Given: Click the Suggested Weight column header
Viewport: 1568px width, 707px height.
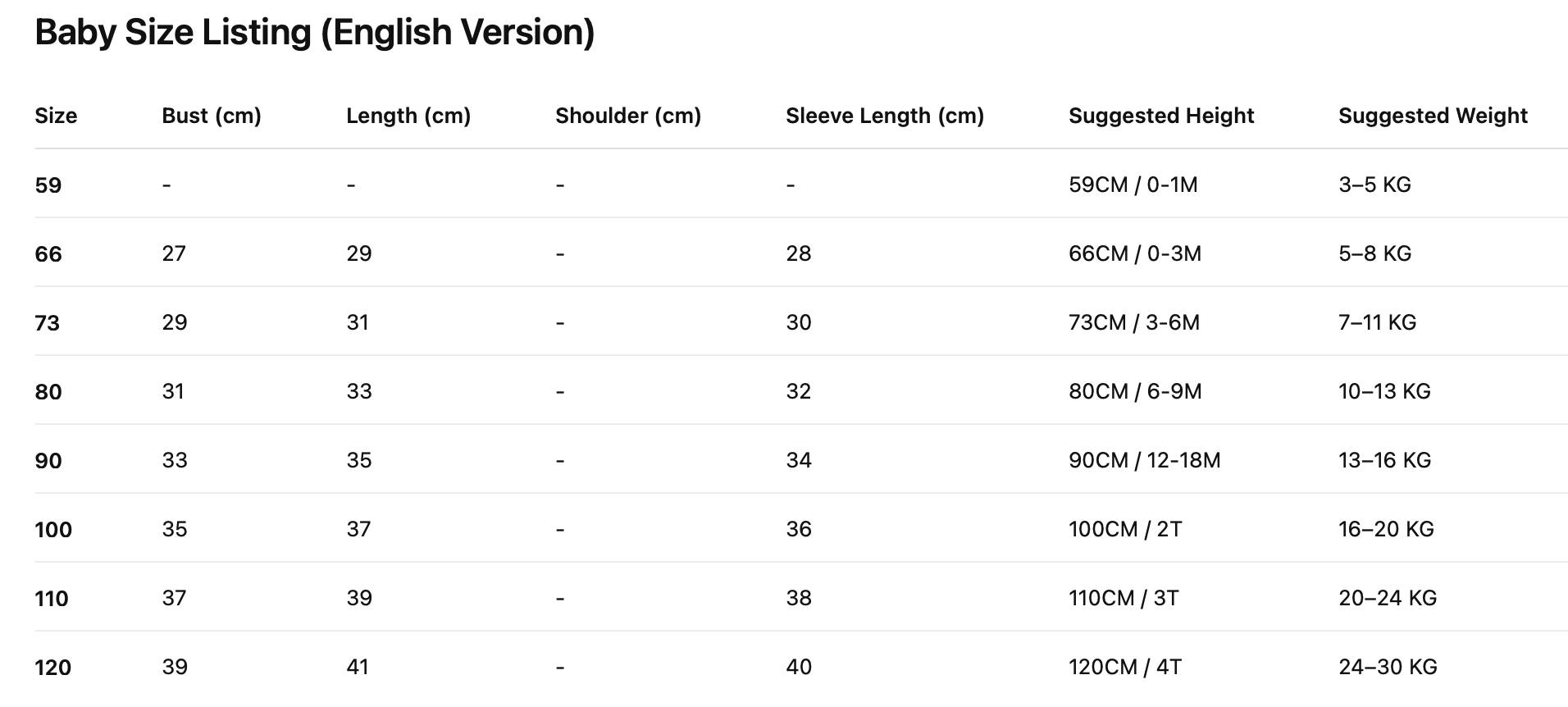Looking at the screenshot, I should 1432,116.
